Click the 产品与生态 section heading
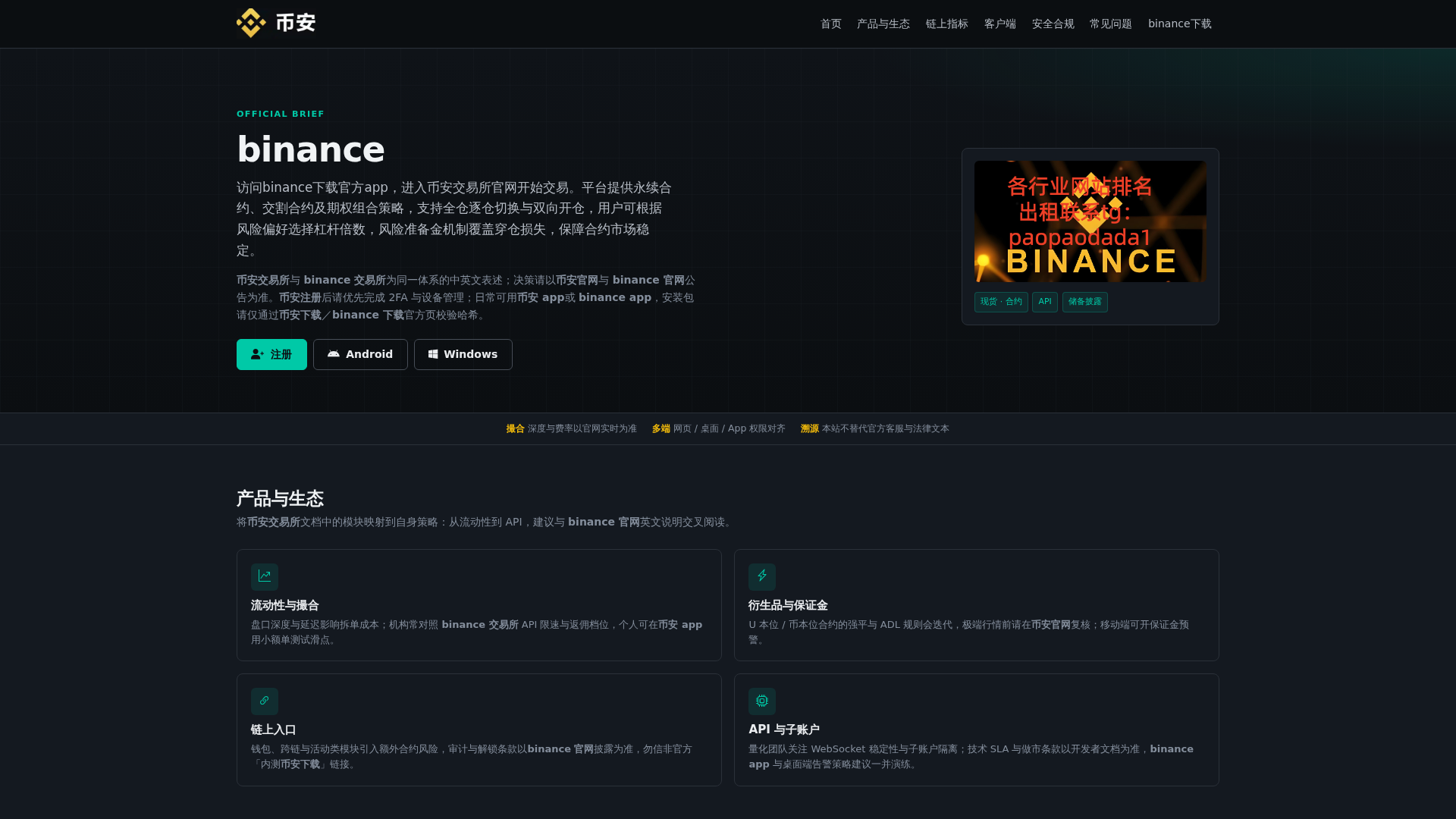1456x819 pixels. [x=280, y=499]
